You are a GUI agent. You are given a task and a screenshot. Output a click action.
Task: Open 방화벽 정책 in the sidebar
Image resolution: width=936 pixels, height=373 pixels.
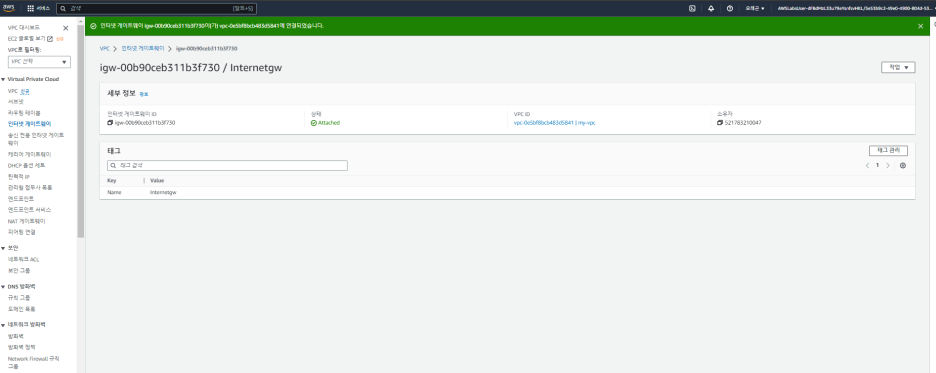click(21, 347)
